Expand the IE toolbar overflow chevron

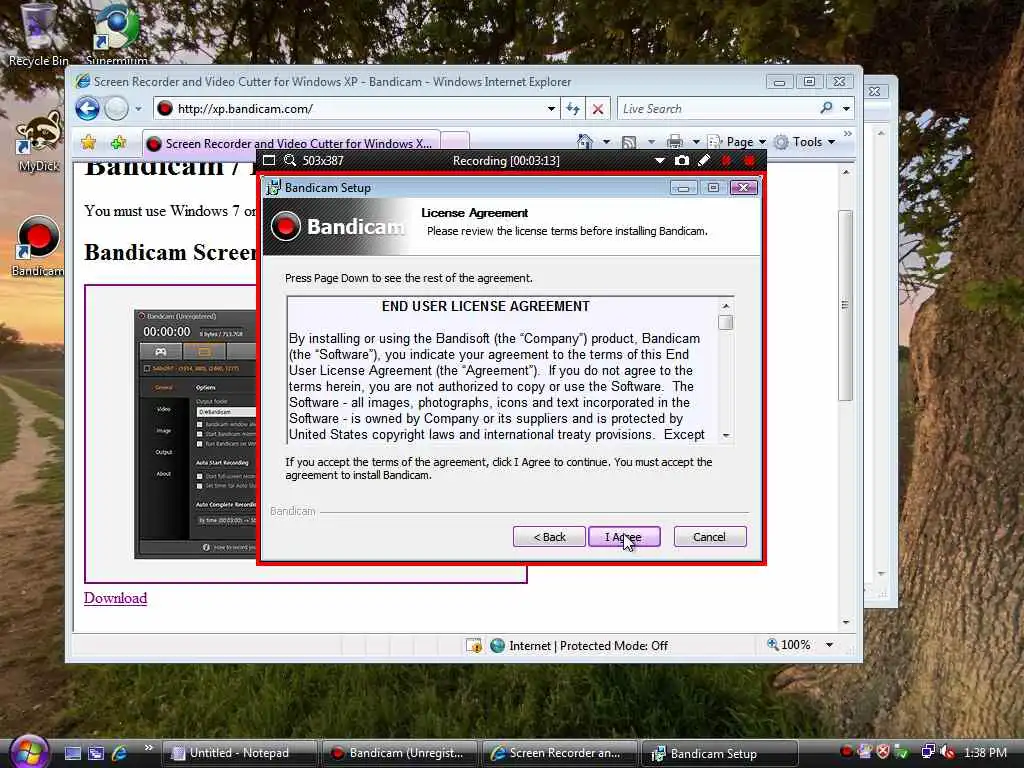848,134
